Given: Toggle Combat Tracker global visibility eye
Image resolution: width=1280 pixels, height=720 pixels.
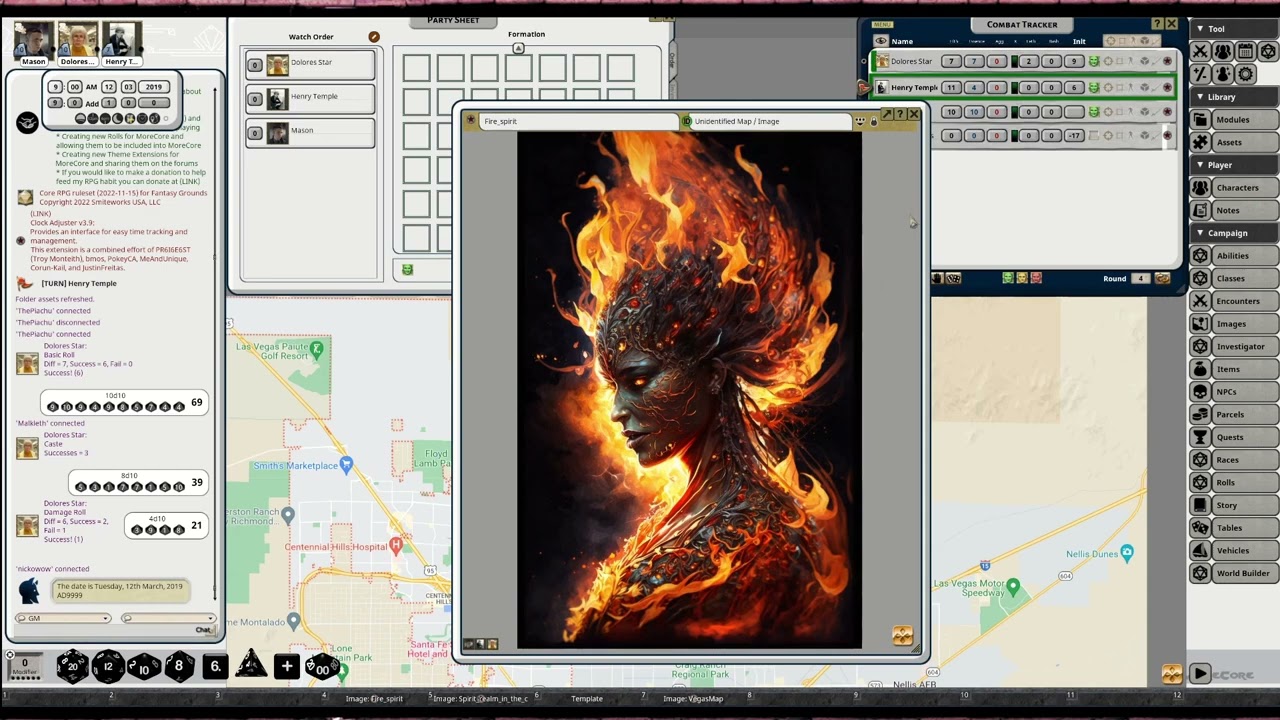Looking at the screenshot, I should (880, 41).
